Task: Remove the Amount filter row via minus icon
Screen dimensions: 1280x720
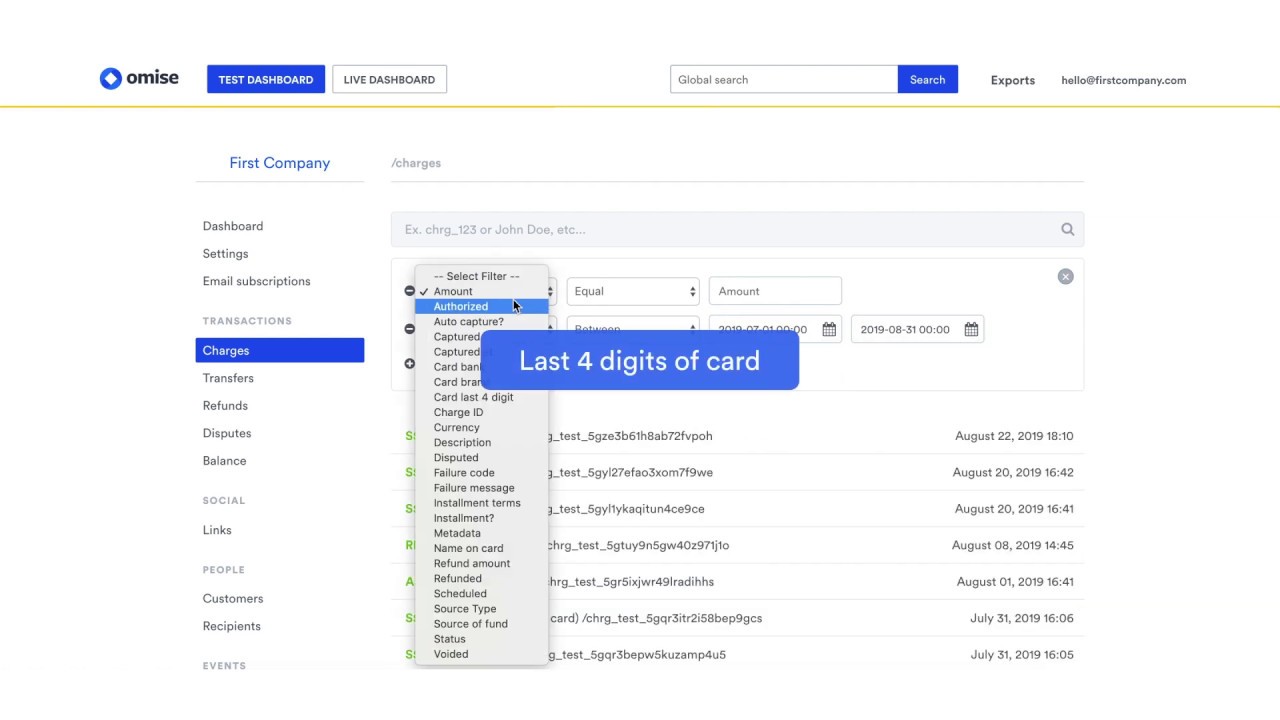Action: tap(409, 291)
